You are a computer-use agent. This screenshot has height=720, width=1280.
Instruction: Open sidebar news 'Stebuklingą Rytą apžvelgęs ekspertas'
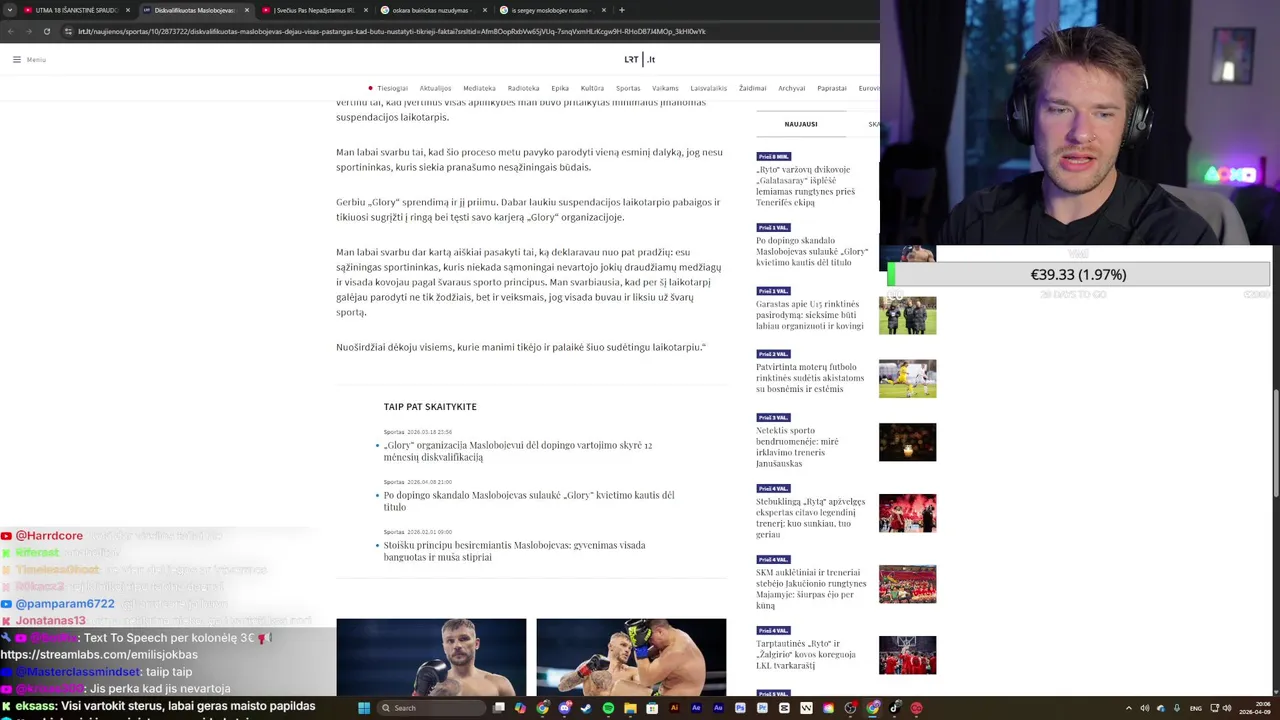click(x=810, y=518)
